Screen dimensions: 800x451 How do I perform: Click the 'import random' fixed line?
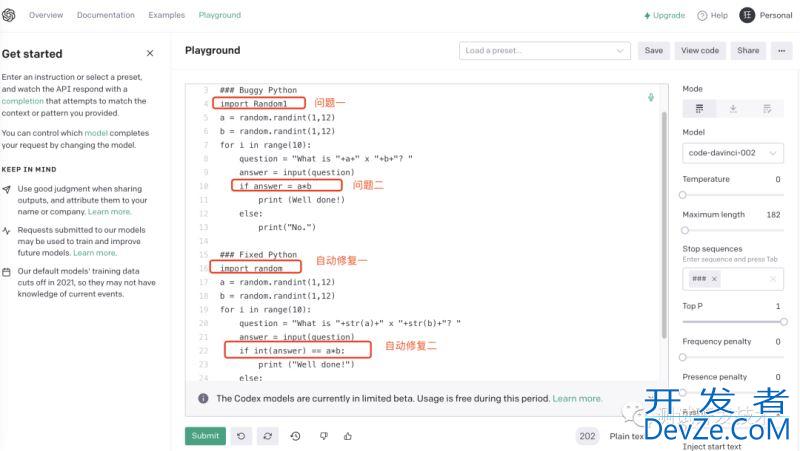[251, 268]
